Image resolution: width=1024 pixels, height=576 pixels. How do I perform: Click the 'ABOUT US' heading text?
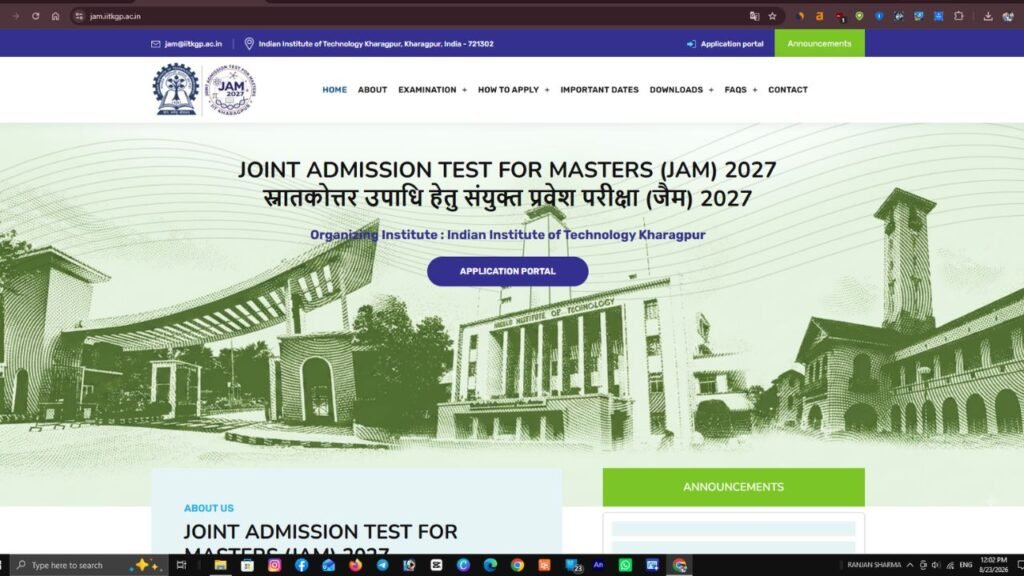(x=208, y=508)
